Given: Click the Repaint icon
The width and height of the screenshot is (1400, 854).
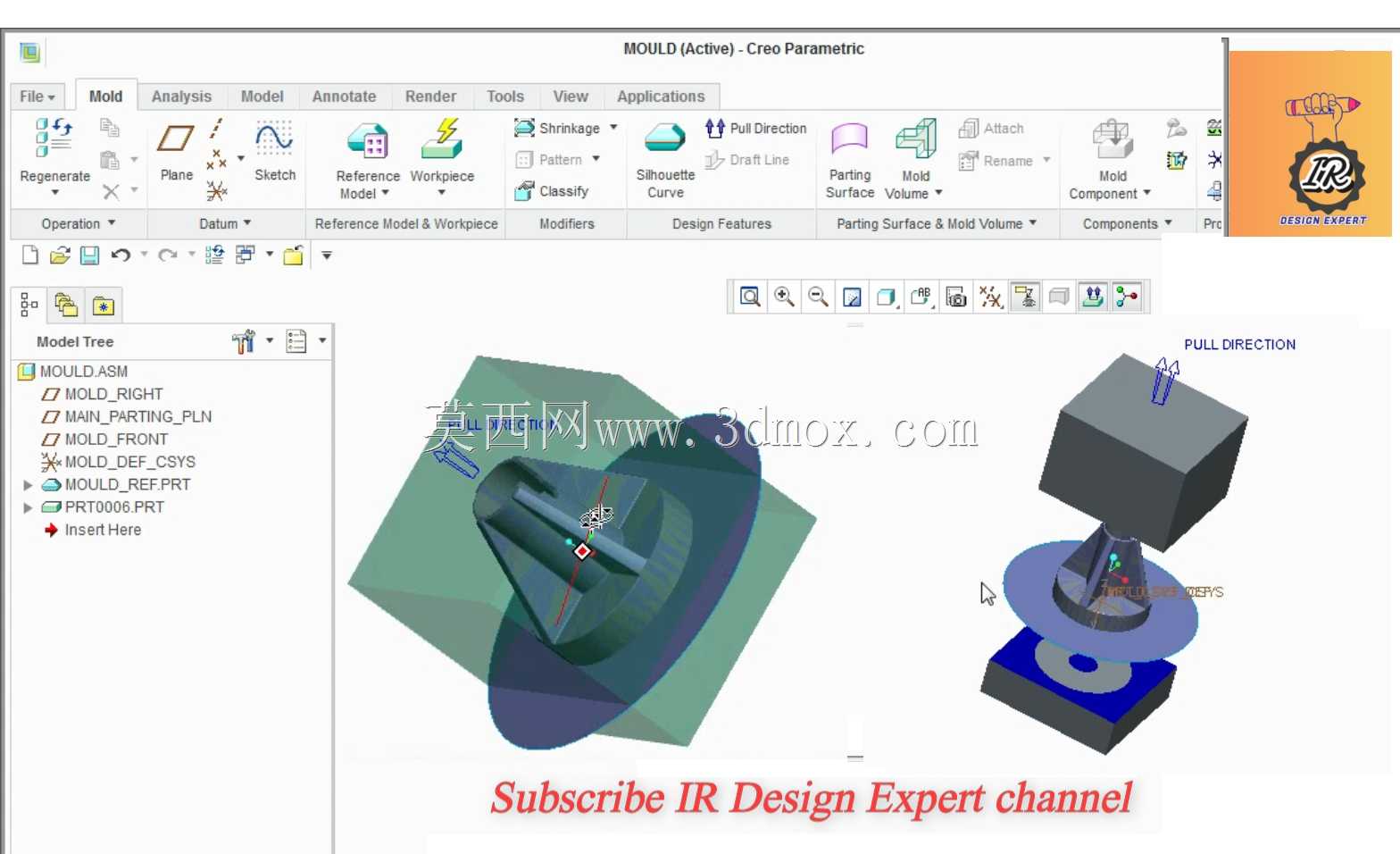Looking at the screenshot, I should click(x=852, y=297).
